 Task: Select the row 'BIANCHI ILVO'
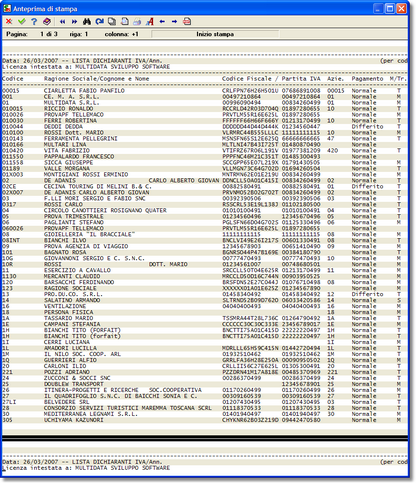coord(205,241)
